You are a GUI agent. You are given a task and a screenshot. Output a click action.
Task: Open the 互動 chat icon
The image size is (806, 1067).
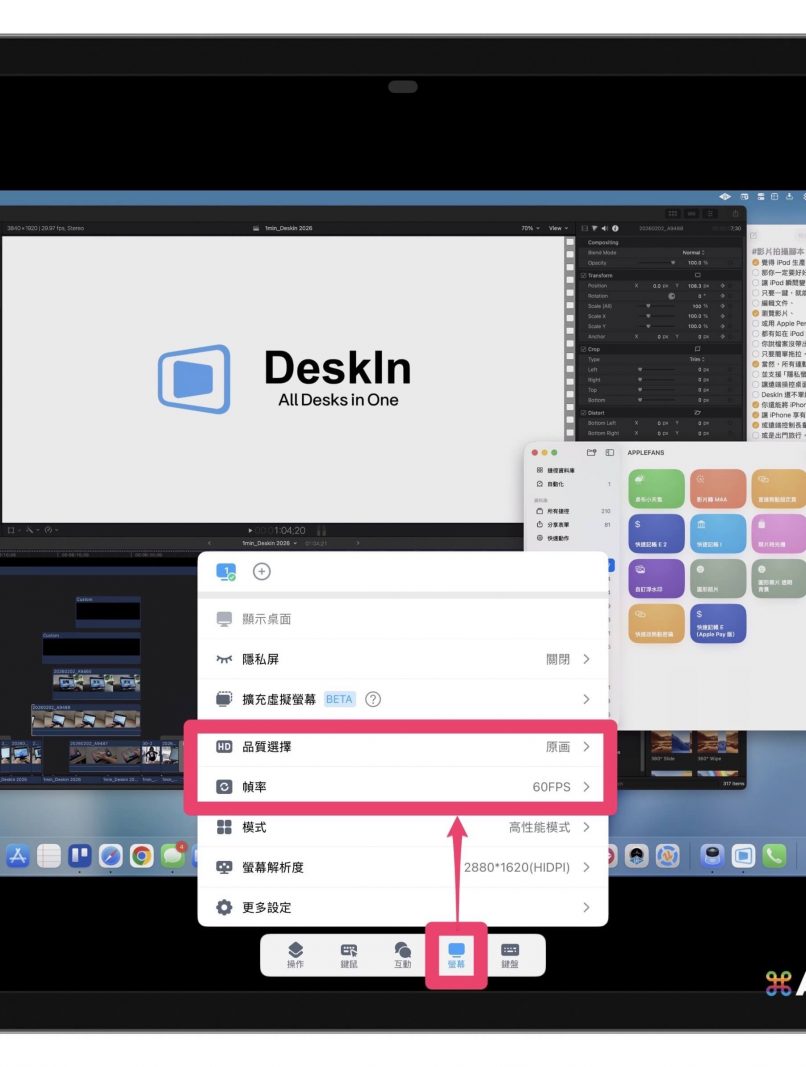tap(403, 954)
